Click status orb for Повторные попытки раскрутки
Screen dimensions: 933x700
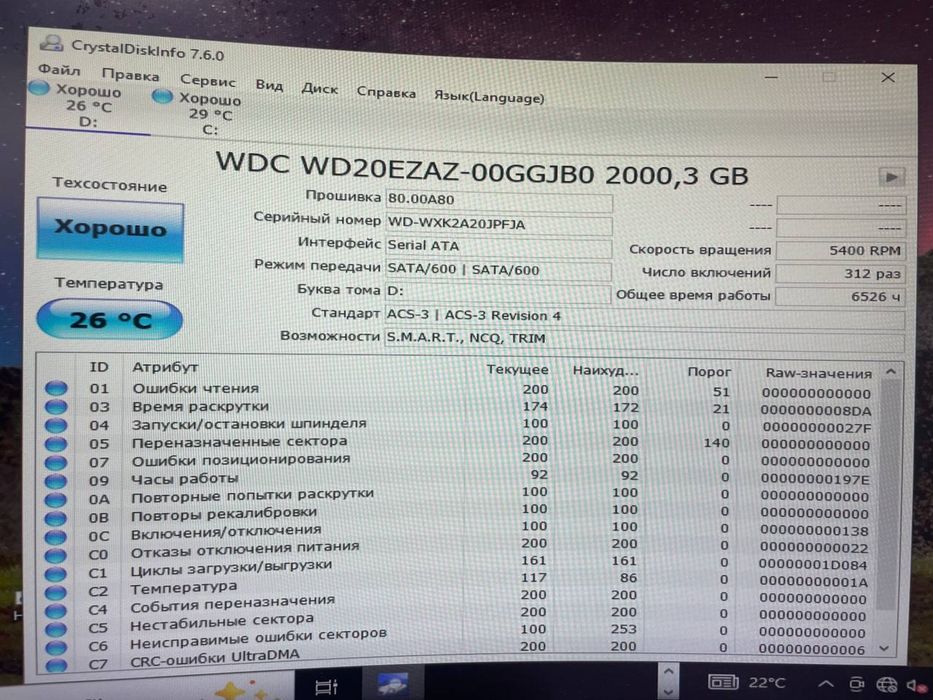click(x=56, y=499)
